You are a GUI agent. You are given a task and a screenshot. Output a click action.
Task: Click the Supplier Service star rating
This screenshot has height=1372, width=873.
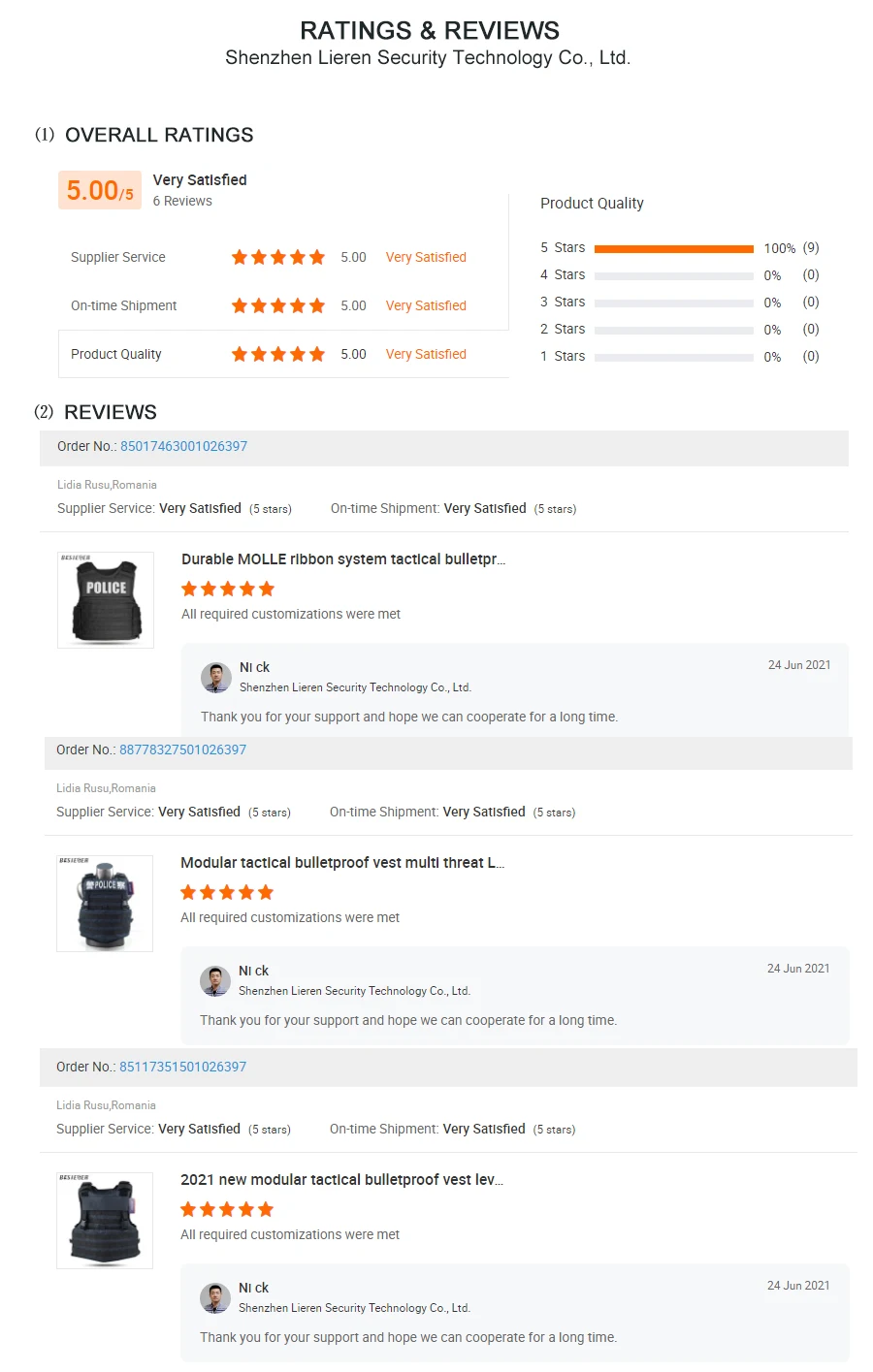277,257
